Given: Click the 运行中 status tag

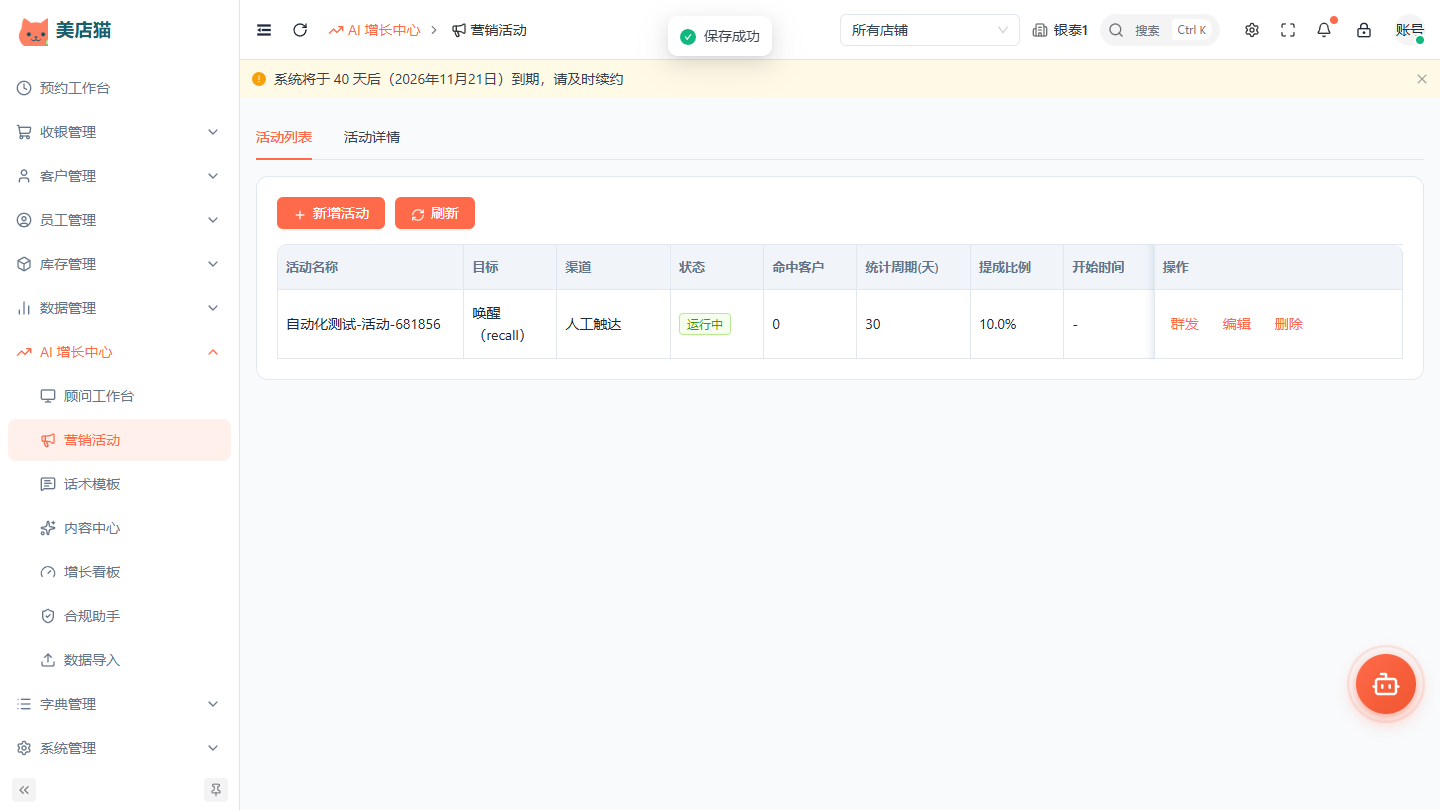Looking at the screenshot, I should click(705, 324).
